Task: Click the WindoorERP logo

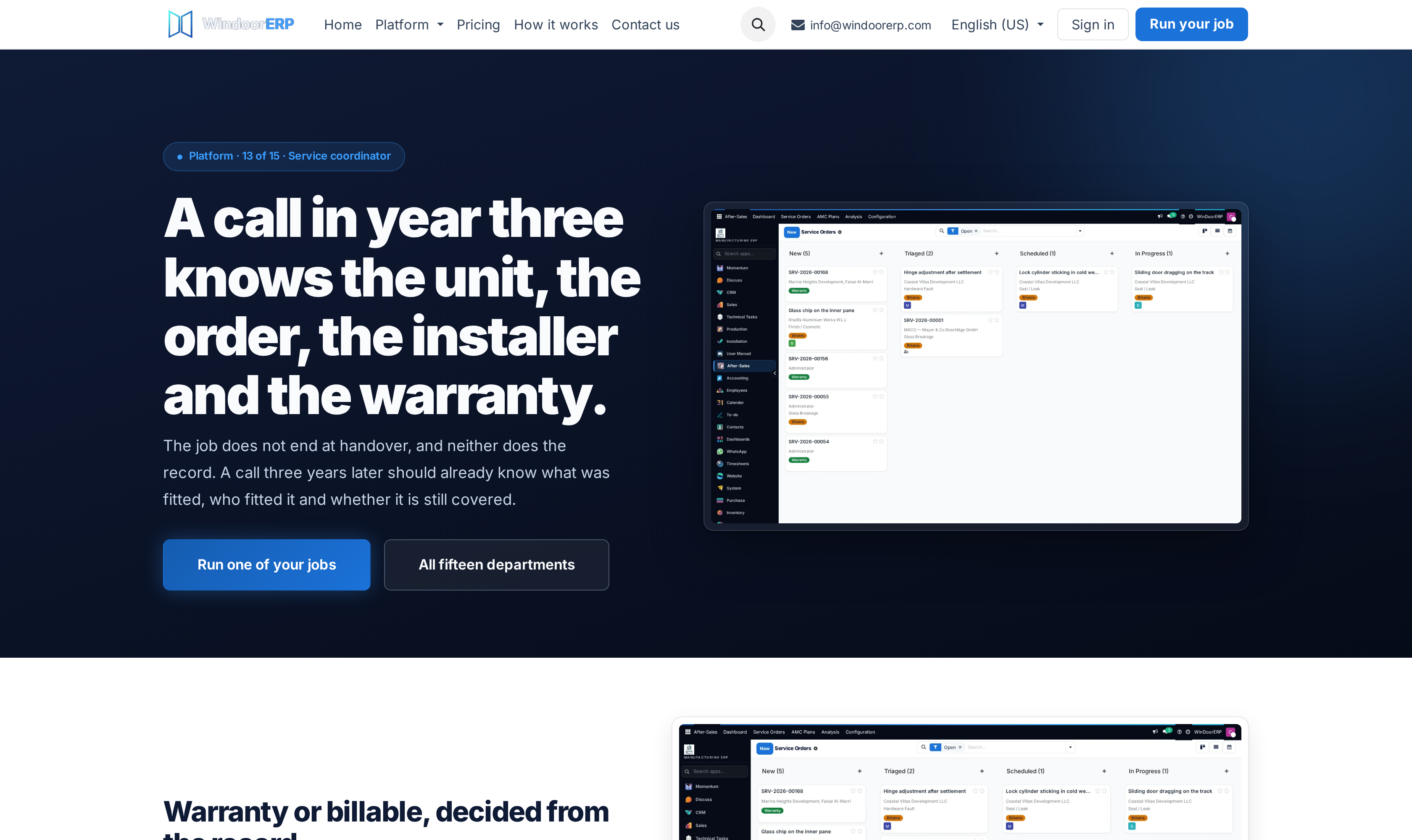Action: point(231,24)
